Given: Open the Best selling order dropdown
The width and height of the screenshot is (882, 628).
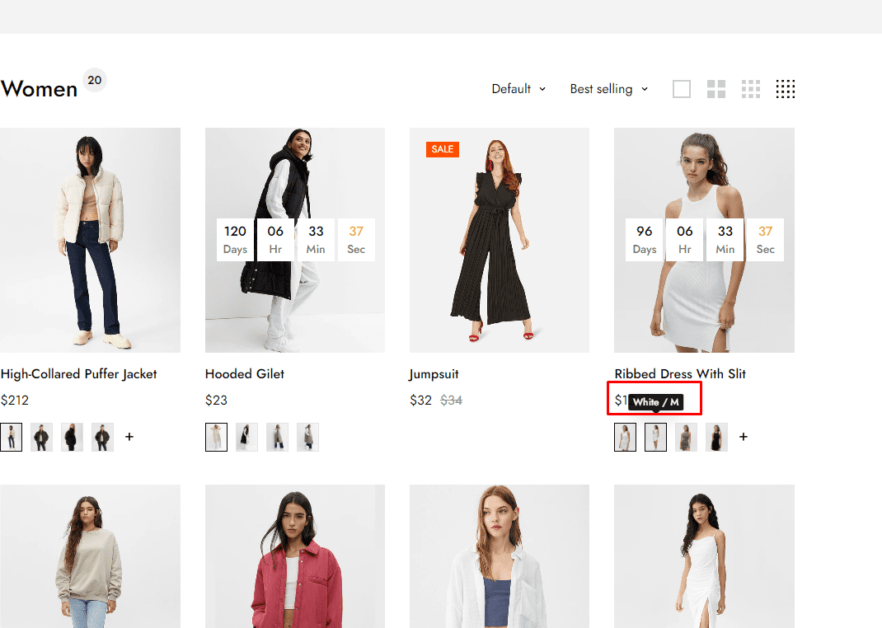Looking at the screenshot, I should 608,88.
